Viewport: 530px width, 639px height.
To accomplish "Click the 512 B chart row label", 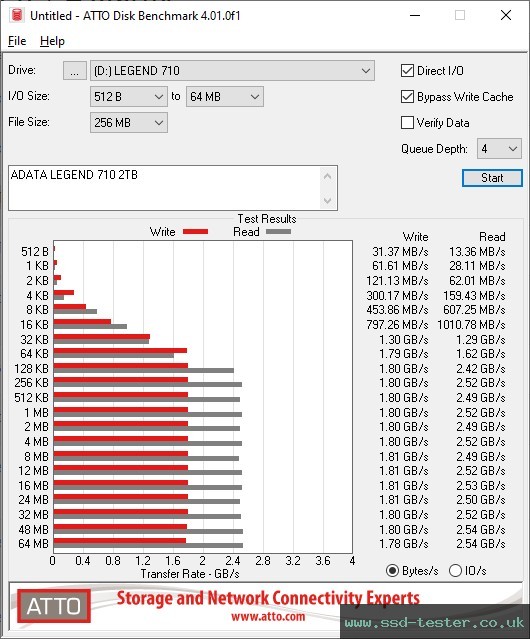I will click(35, 252).
